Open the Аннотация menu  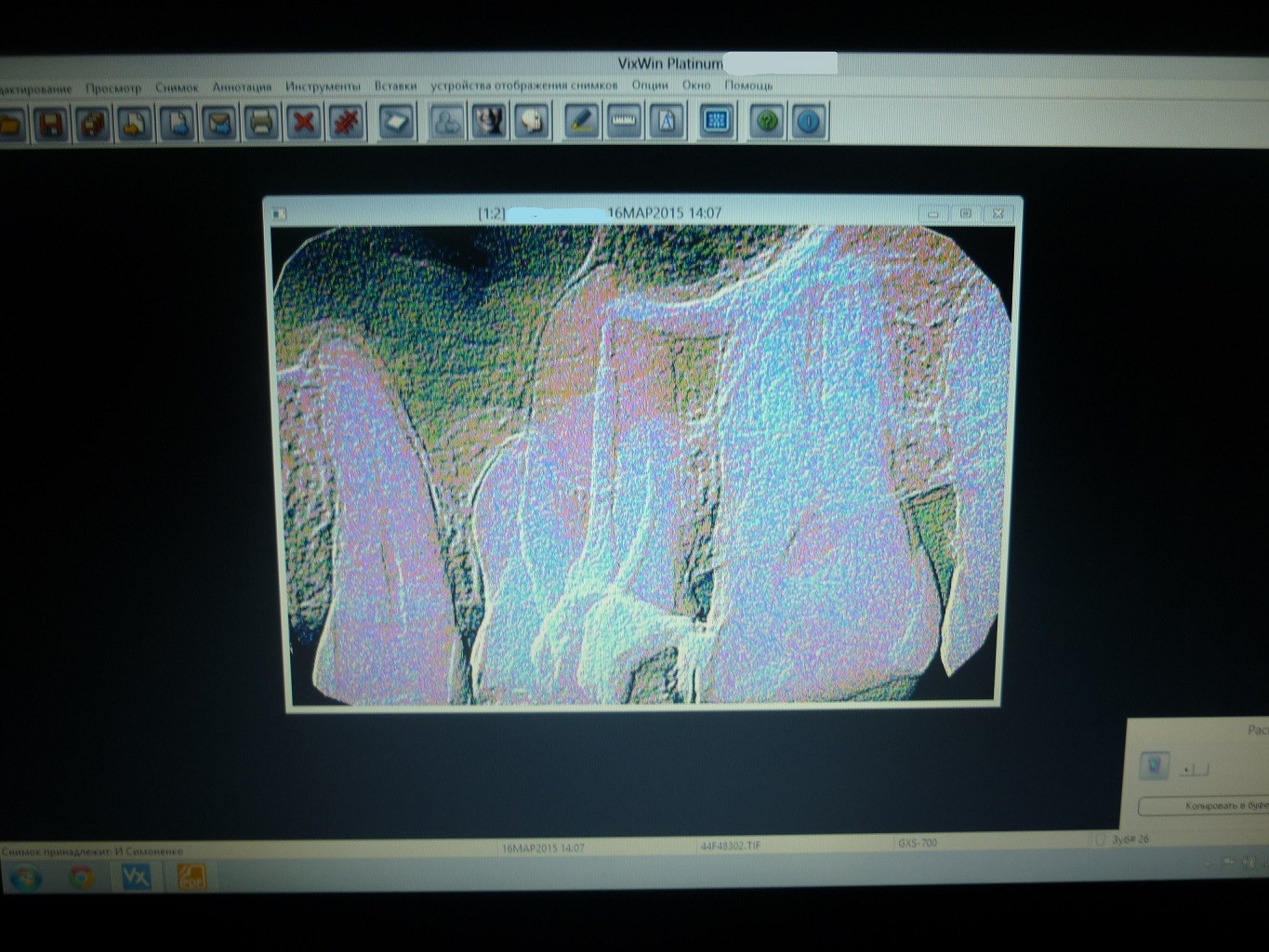[242, 87]
